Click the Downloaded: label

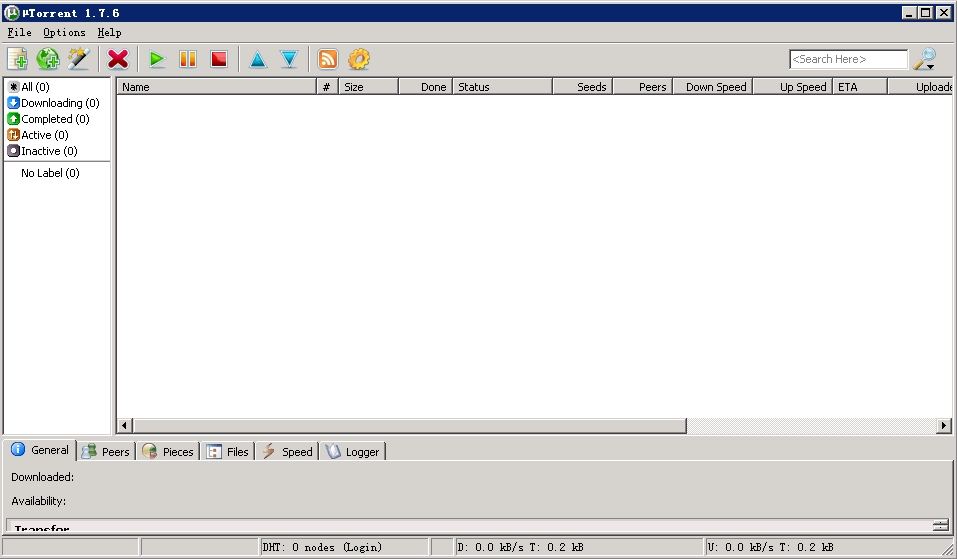pyautogui.click(x=42, y=477)
